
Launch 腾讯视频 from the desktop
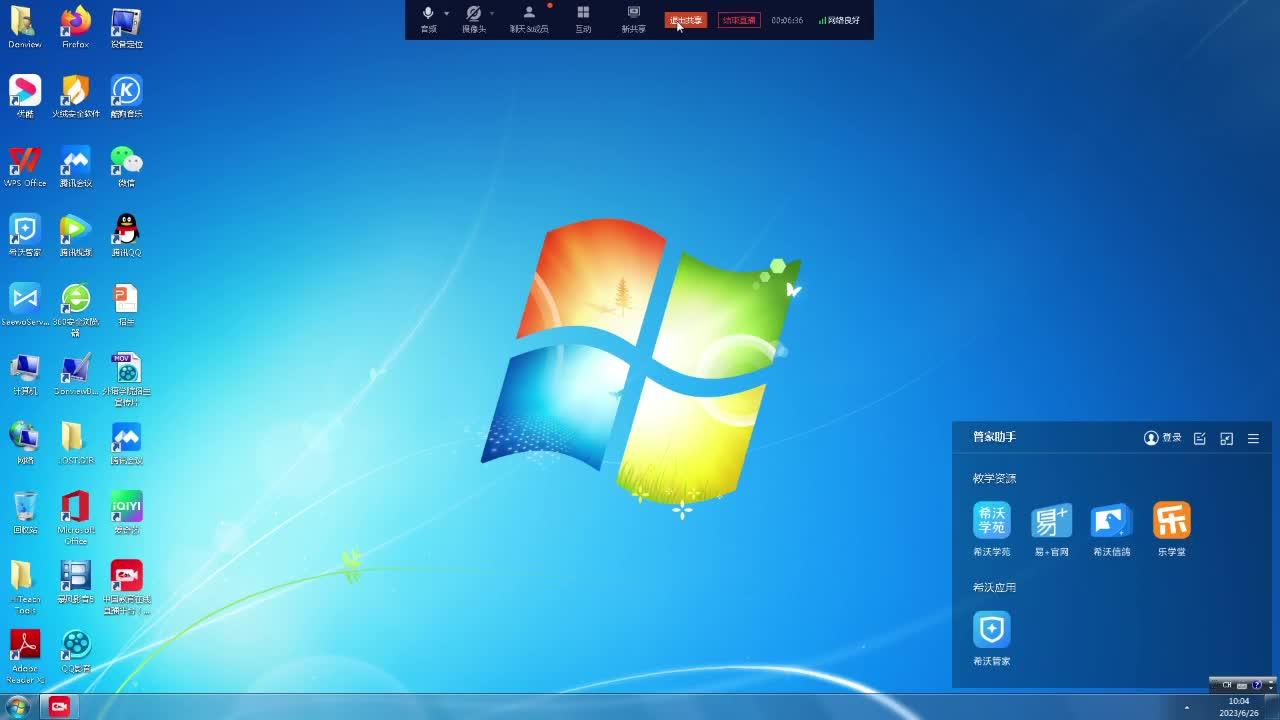(x=75, y=235)
